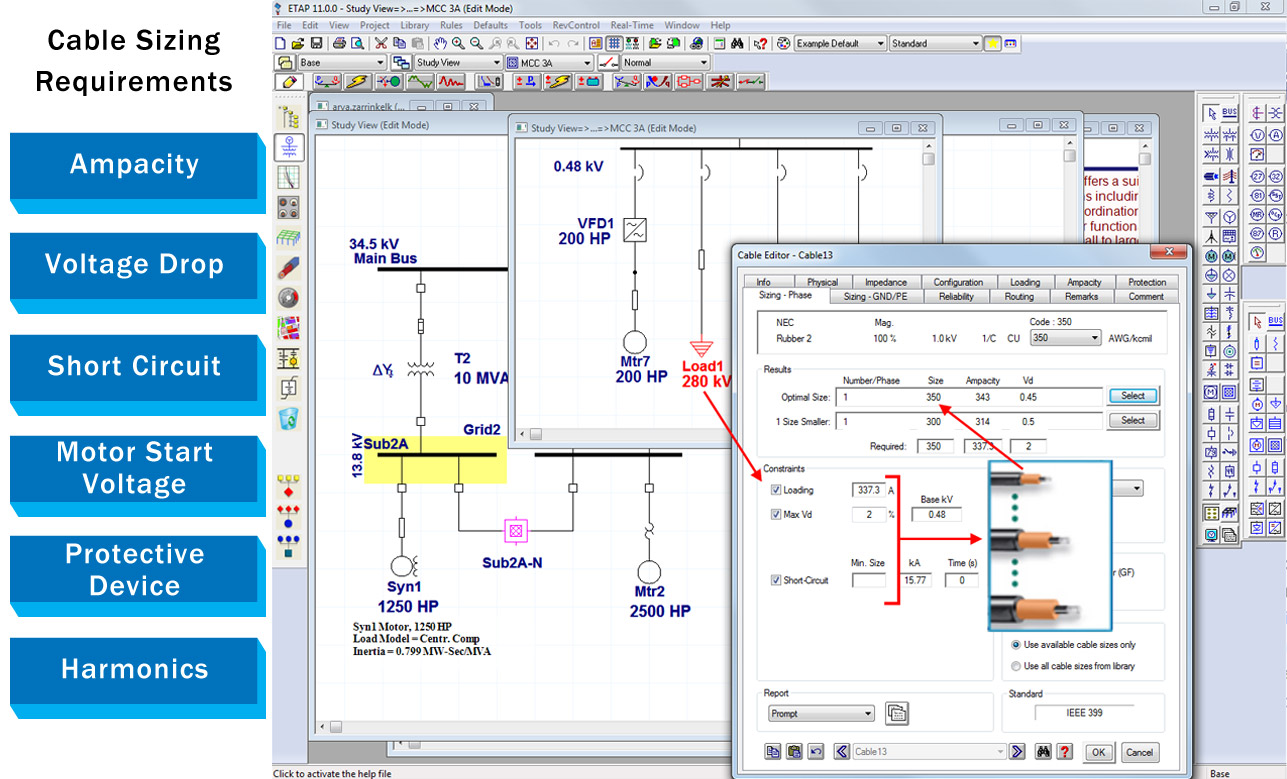This screenshot has width=1287, height=779.
Task: Click the Zoom In magnifier icon
Action: (458, 44)
